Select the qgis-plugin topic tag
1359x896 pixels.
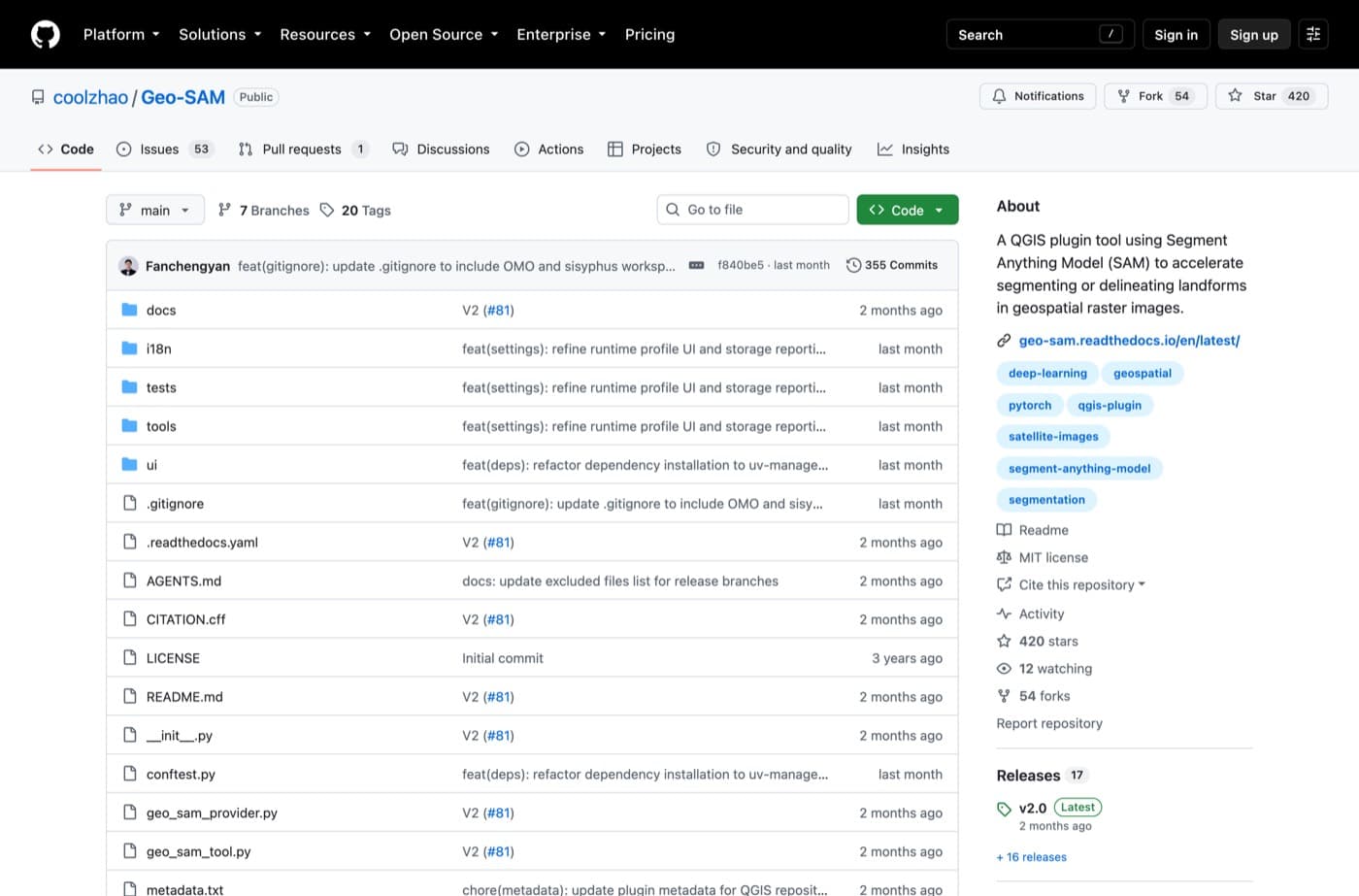(x=1109, y=405)
